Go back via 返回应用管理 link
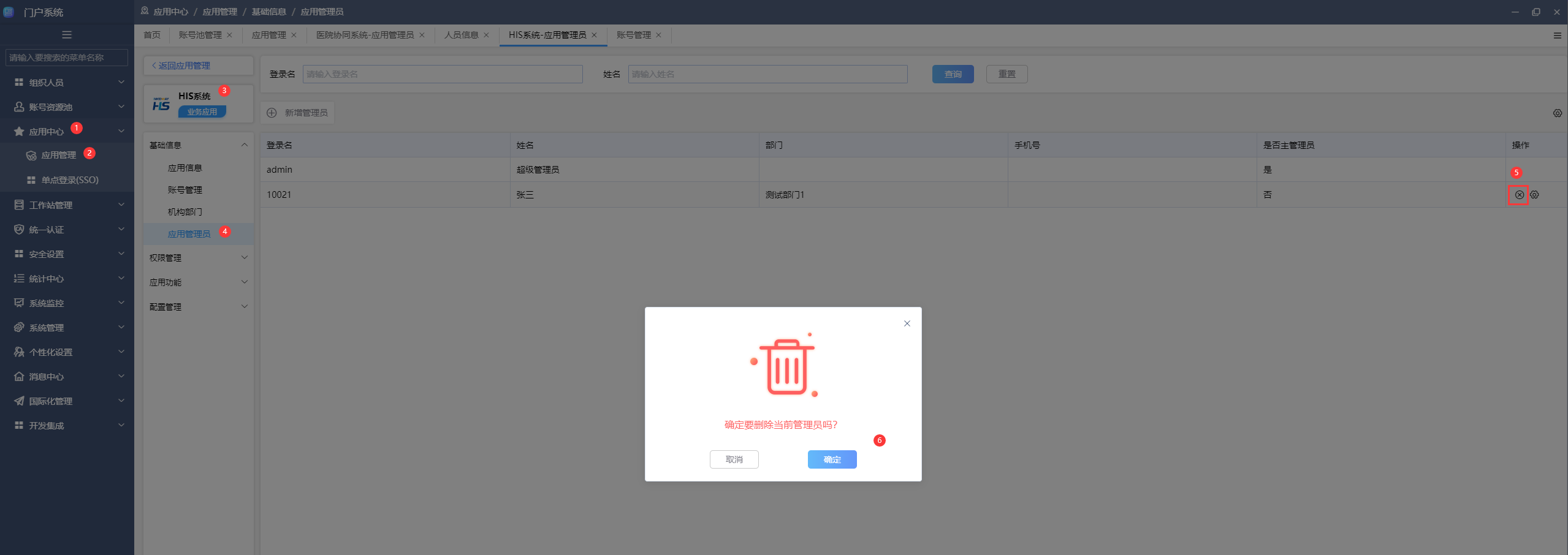 click(181, 66)
